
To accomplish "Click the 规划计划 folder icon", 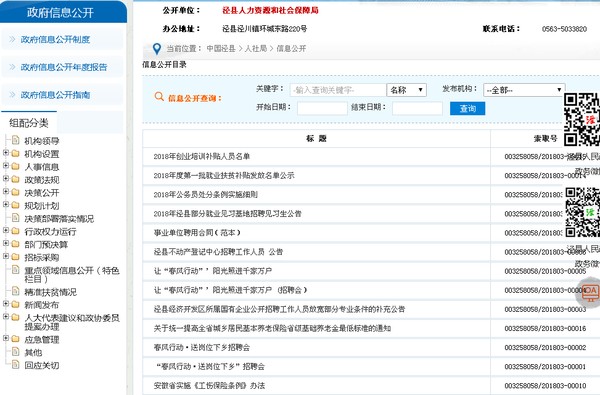I will [15, 205].
